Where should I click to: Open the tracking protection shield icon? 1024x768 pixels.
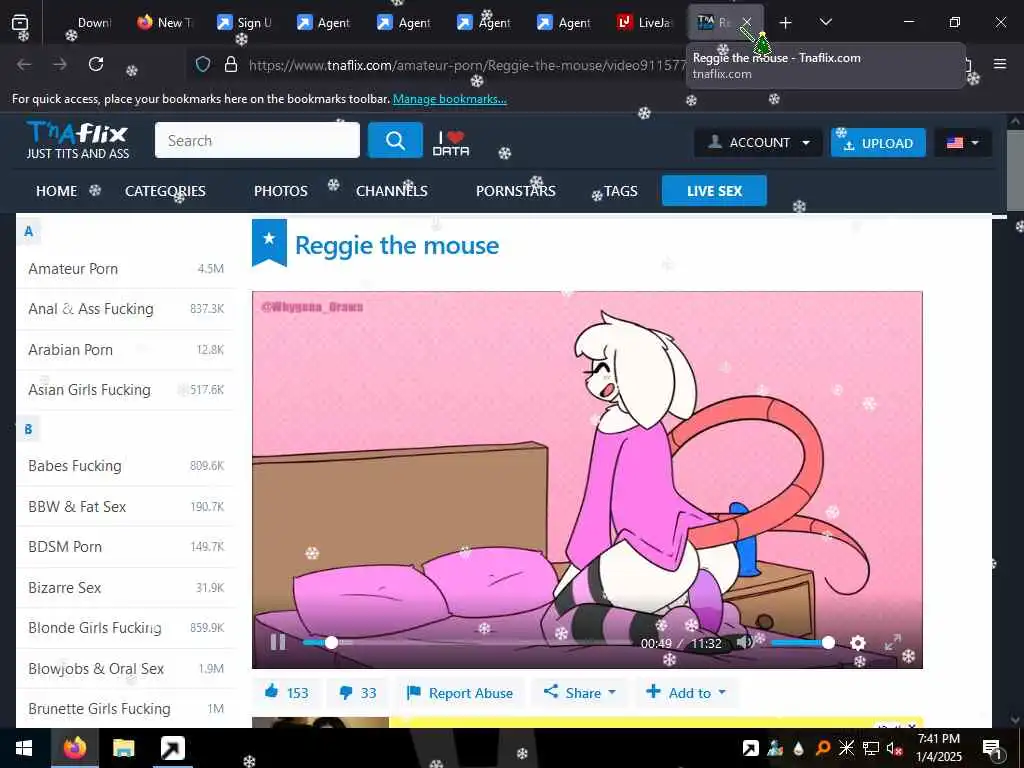pyautogui.click(x=203, y=64)
